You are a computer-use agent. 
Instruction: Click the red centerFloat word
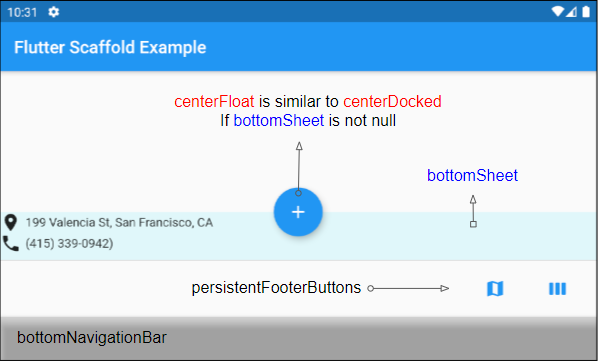[214, 101]
